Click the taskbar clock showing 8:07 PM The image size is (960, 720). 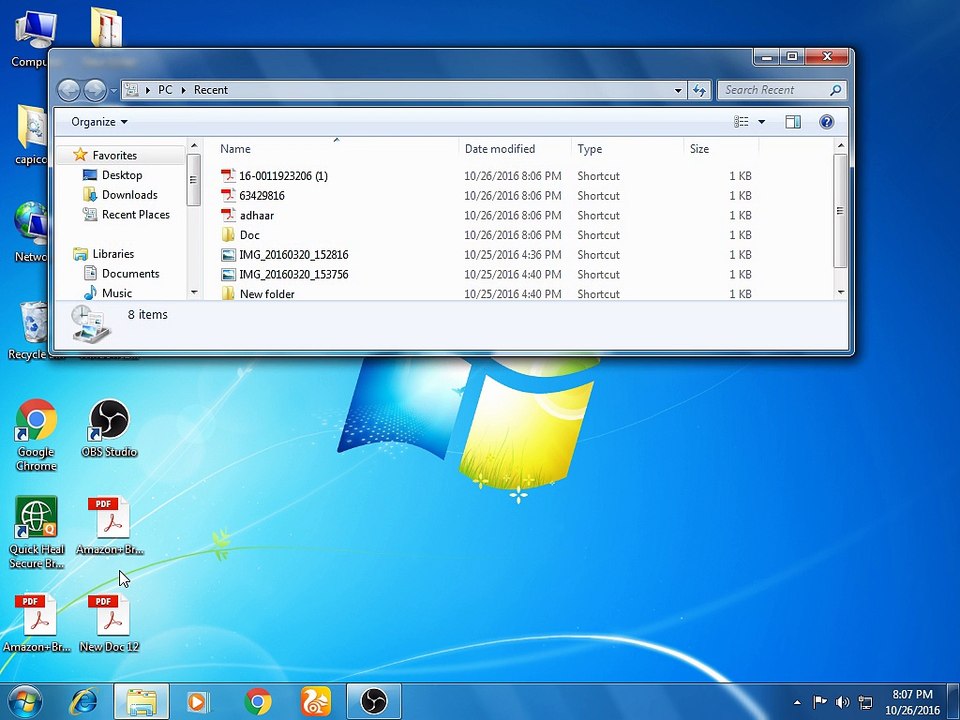coord(912,702)
